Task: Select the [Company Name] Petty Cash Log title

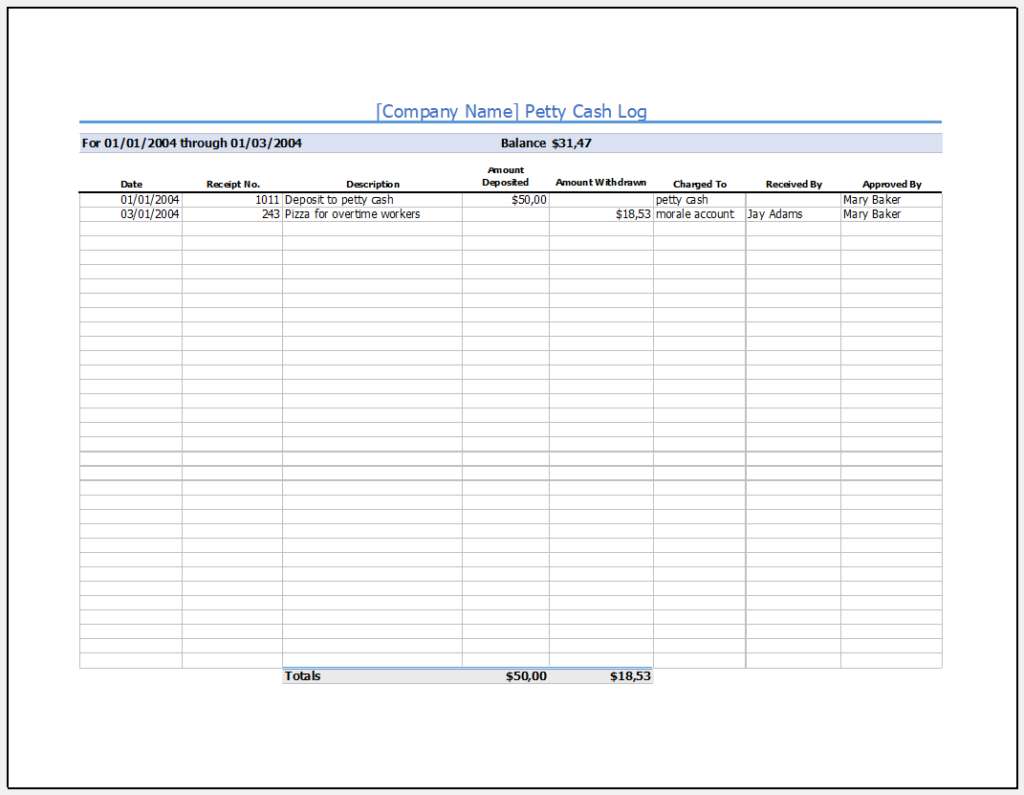Action: (x=511, y=111)
